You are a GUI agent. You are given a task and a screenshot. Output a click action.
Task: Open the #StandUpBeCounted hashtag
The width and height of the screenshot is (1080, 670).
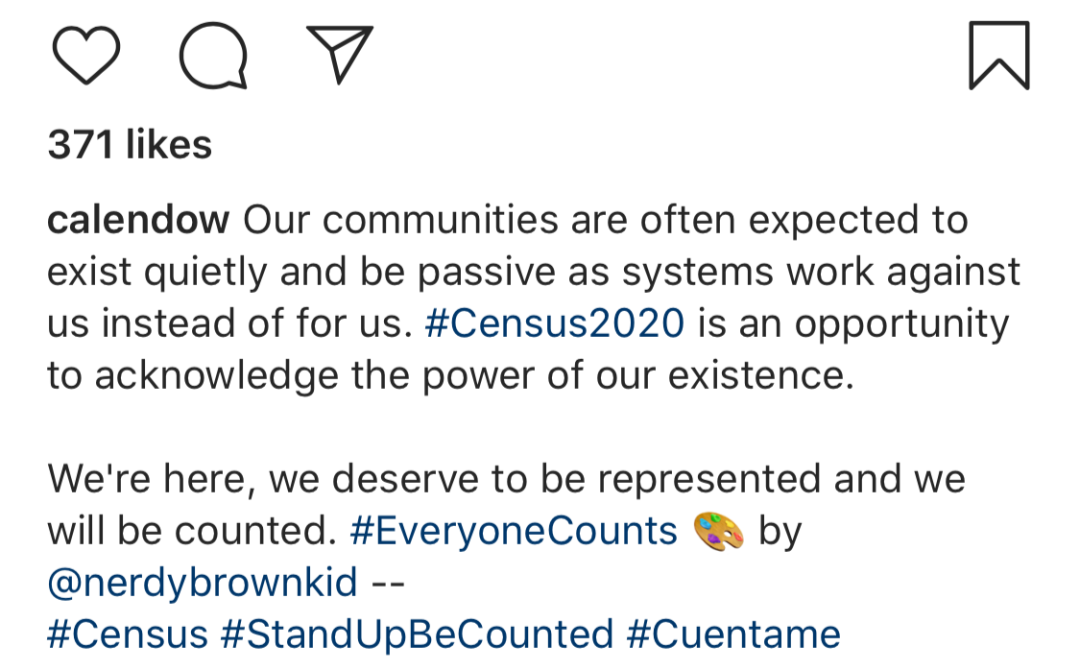[x=417, y=634]
